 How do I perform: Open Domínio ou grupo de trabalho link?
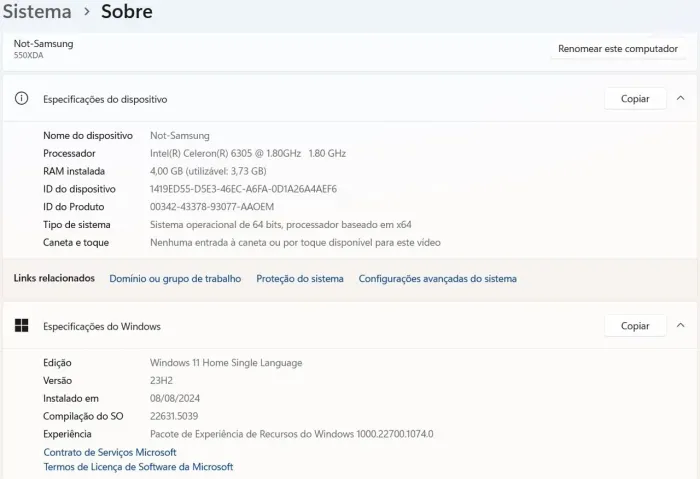tap(175, 279)
